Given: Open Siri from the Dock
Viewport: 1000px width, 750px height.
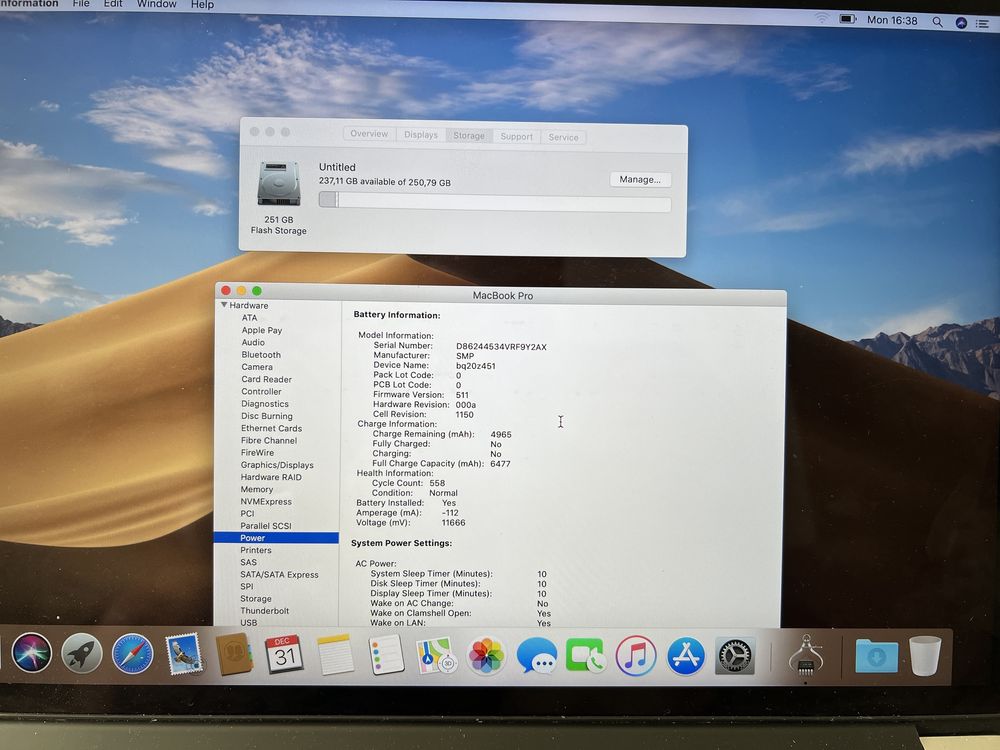Looking at the screenshot, I should (x=31, y=654).
